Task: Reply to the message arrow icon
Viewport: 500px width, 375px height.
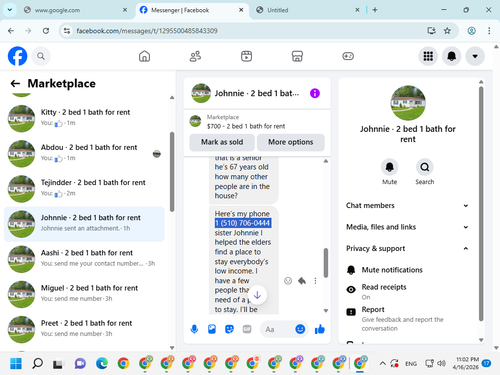Action: pos(302,281)
